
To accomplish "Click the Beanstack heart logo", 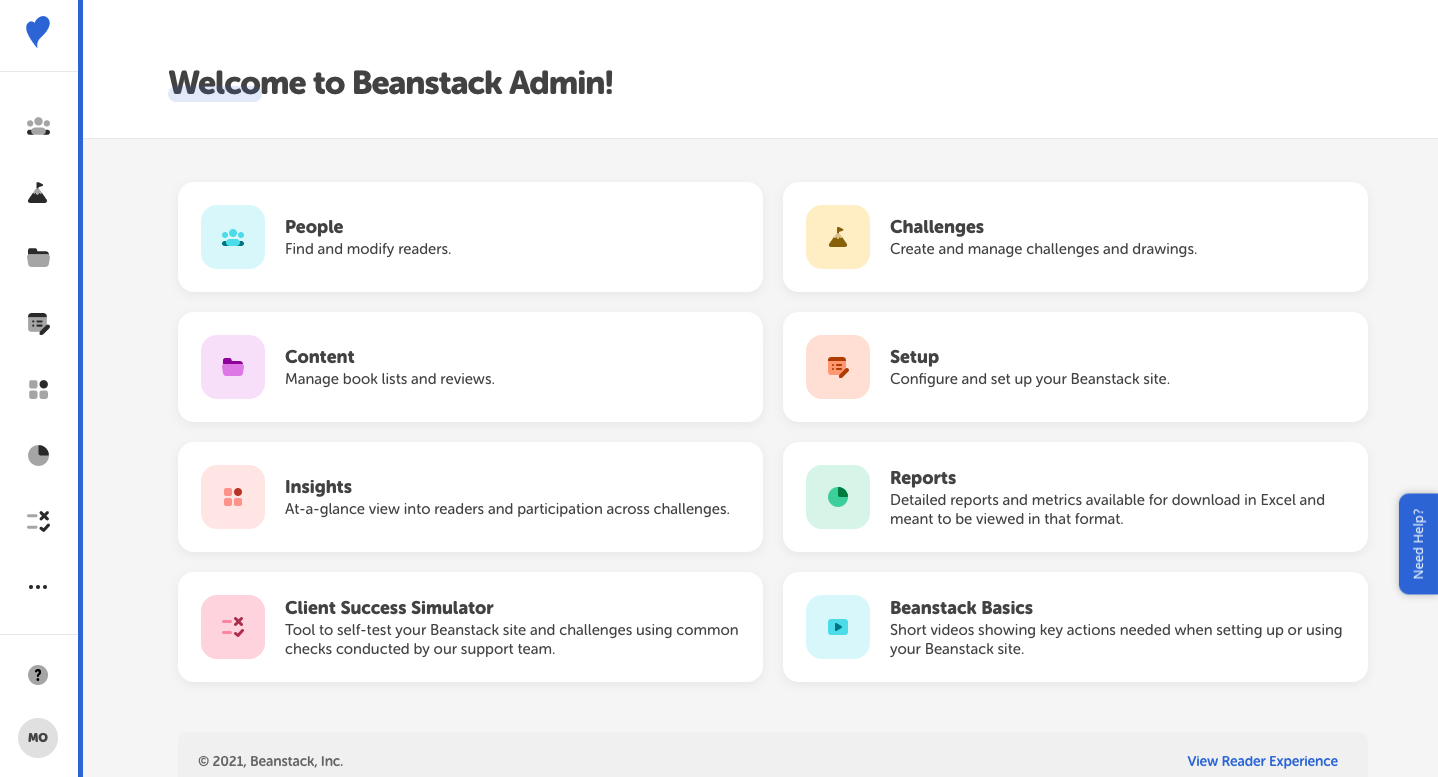I will click(x=38, y=32).
